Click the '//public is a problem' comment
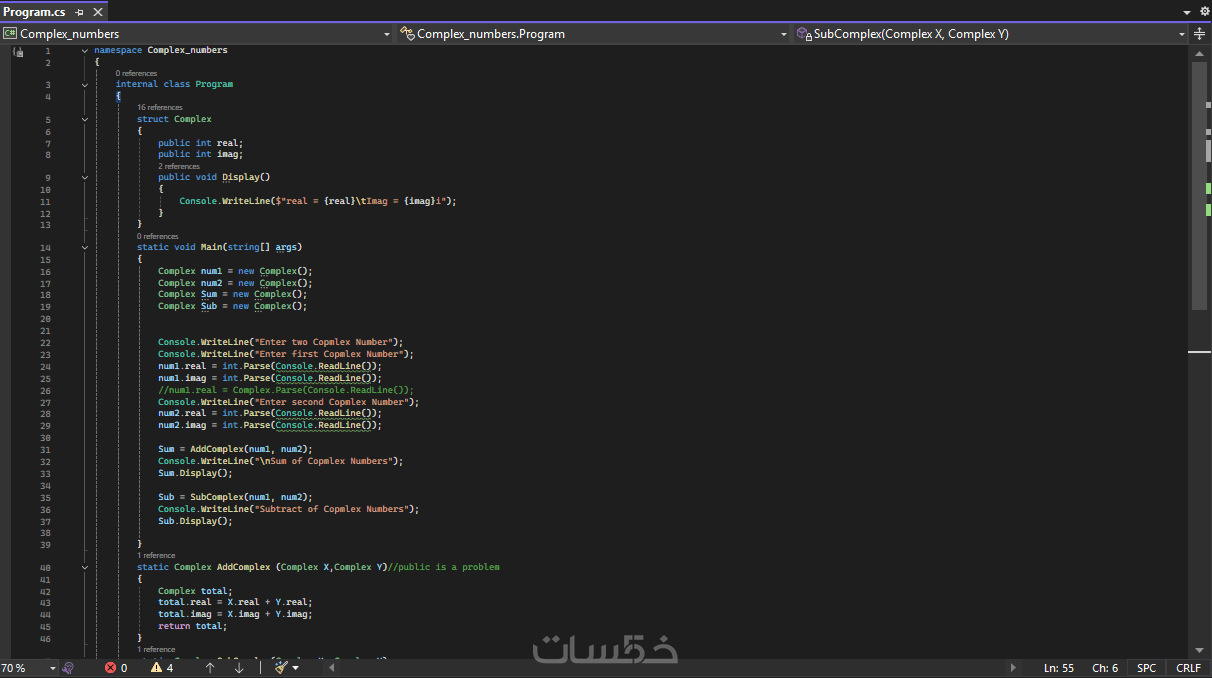 (444, 567)
